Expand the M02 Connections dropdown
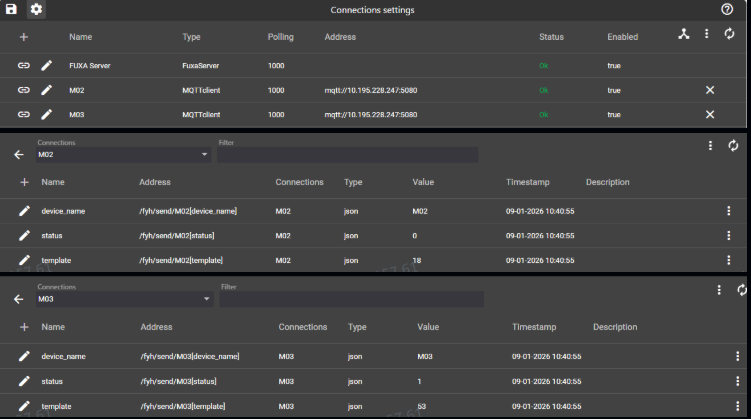This screenshot has width=751, height=419. coord(204,155)
